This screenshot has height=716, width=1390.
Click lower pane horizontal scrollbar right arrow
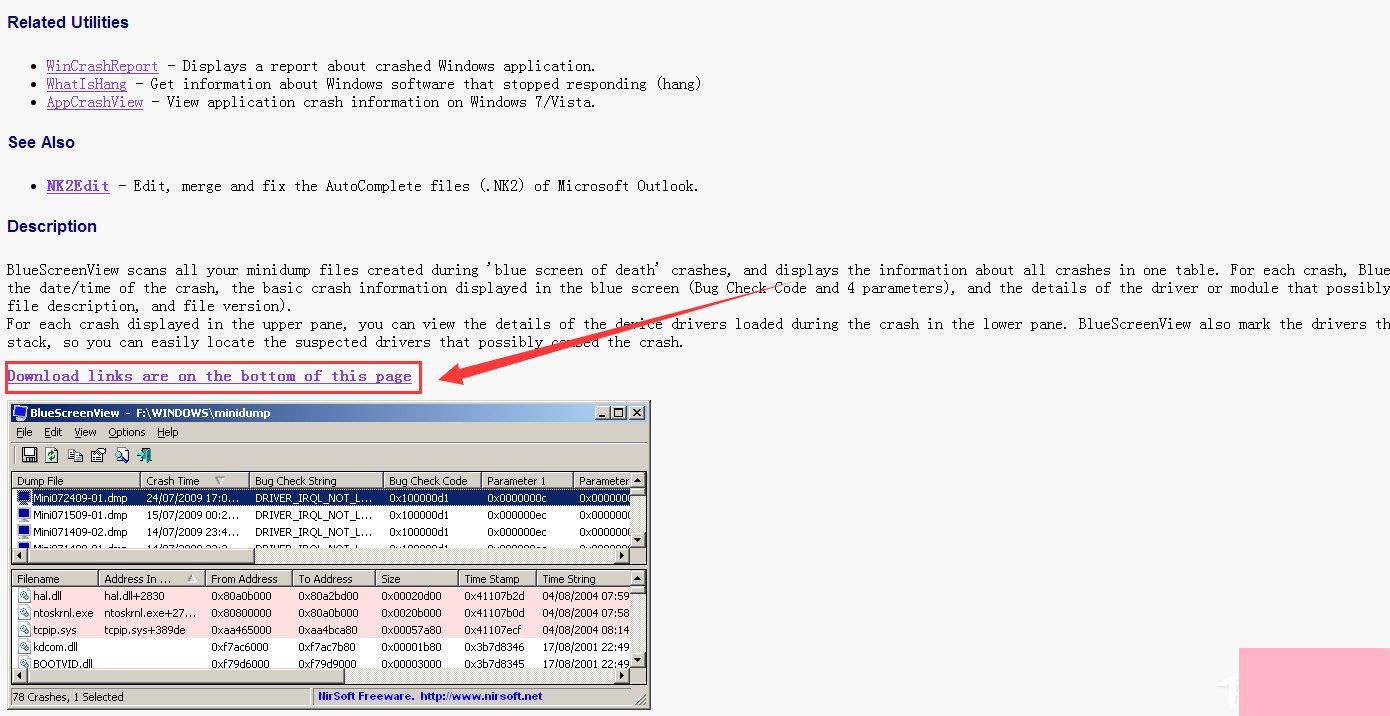click(x=622, y=676)
